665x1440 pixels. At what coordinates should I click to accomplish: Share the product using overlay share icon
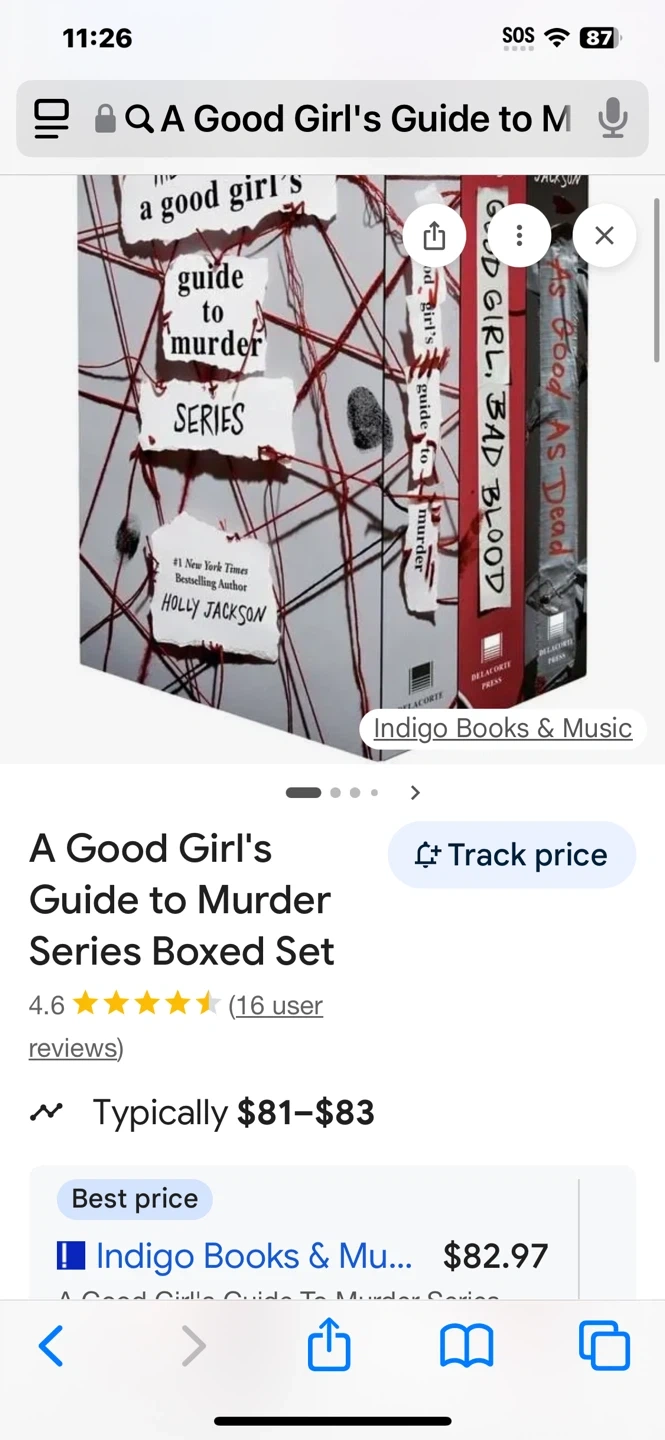pos(434,236)
